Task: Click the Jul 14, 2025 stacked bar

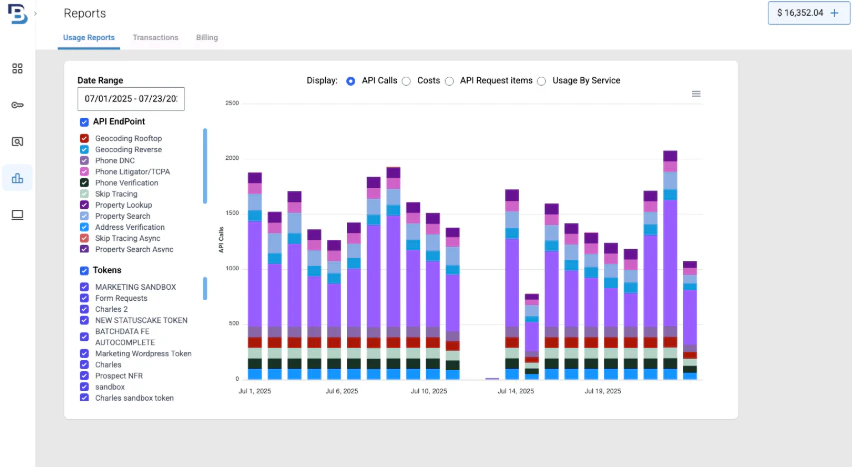Action: tap(512, 284)
